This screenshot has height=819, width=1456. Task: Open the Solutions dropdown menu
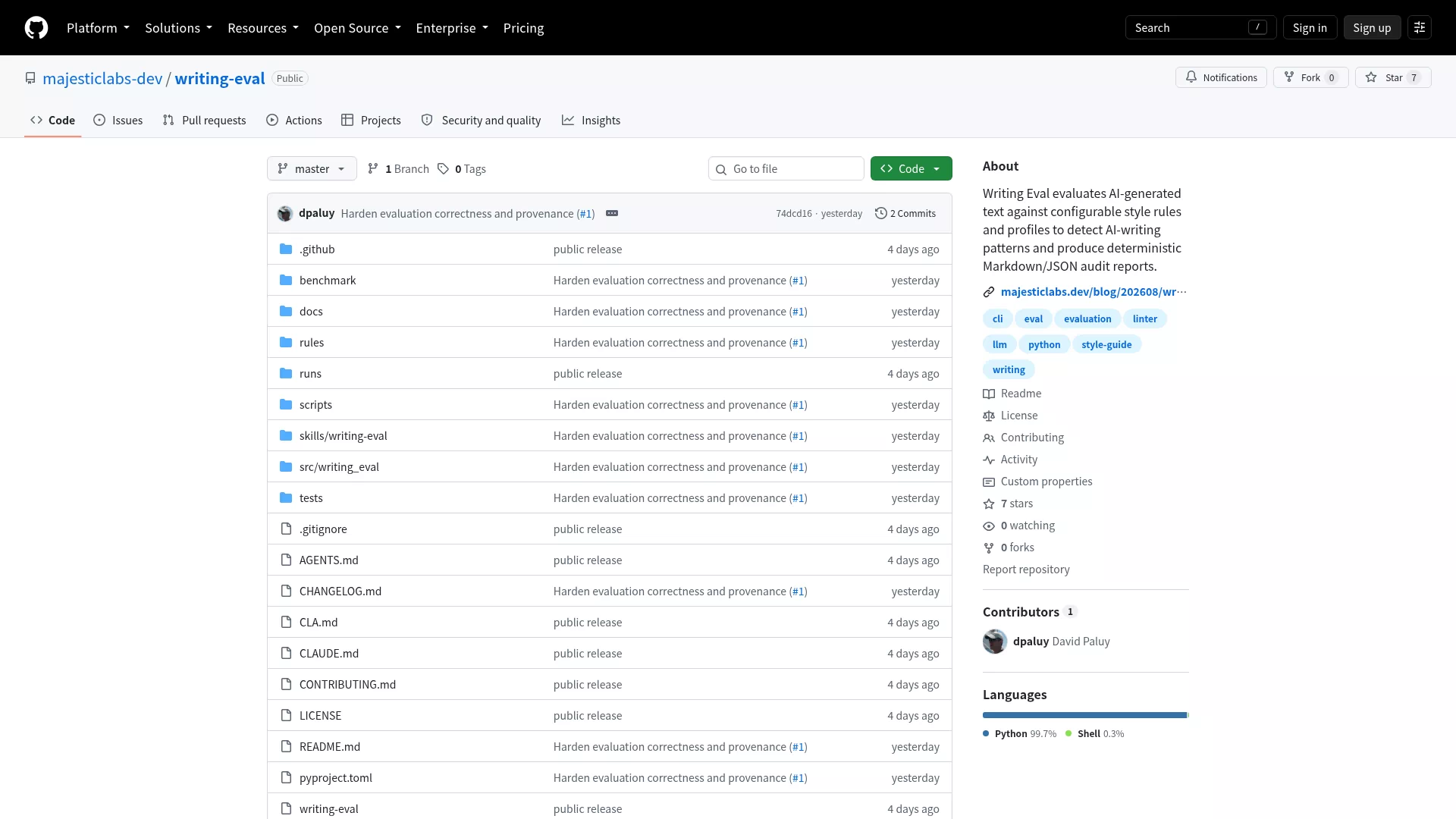point(178,28)
